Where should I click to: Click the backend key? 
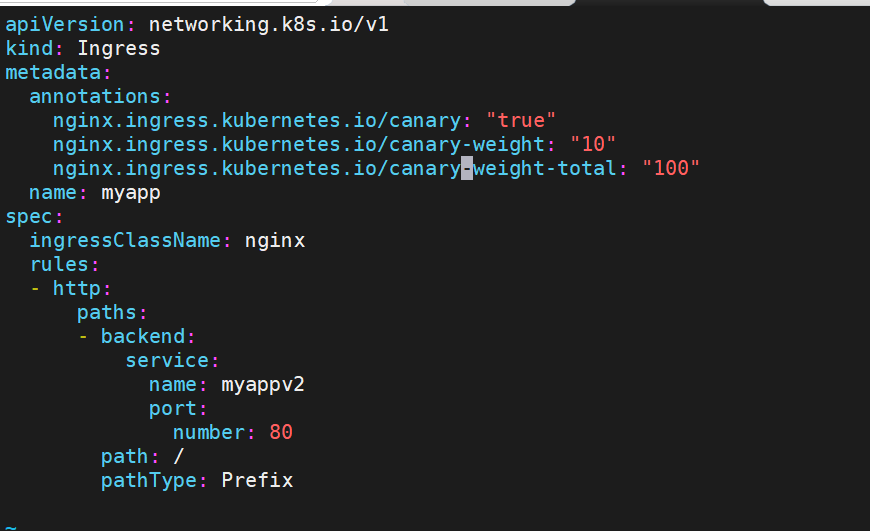tap(143, 336)
